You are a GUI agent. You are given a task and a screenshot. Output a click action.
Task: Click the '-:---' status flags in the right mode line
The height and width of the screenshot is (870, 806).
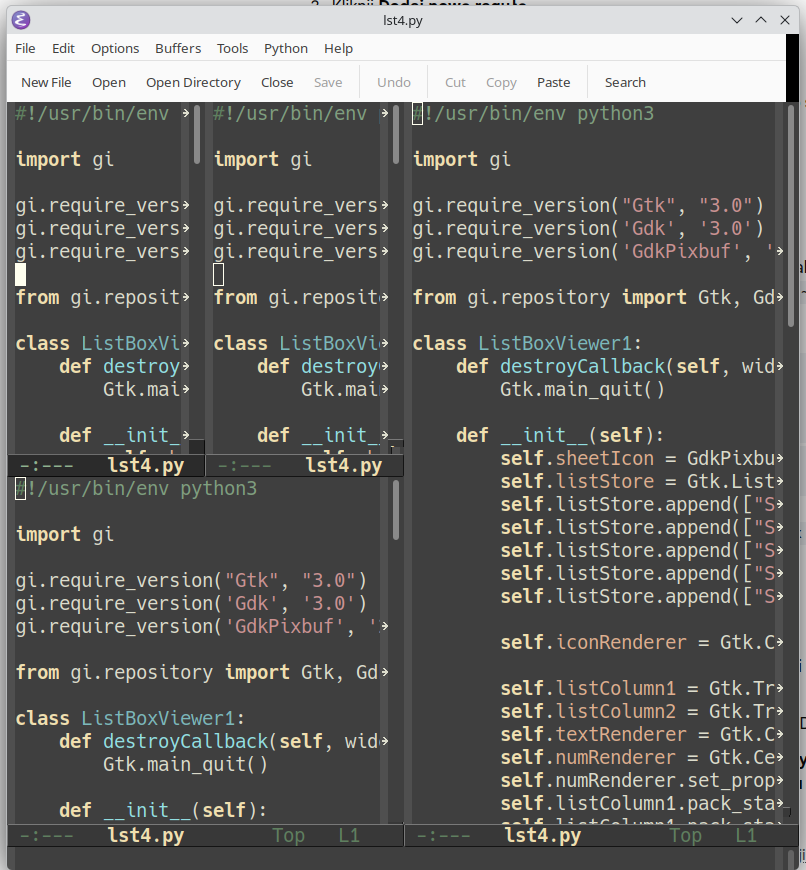tap(443, 836)
